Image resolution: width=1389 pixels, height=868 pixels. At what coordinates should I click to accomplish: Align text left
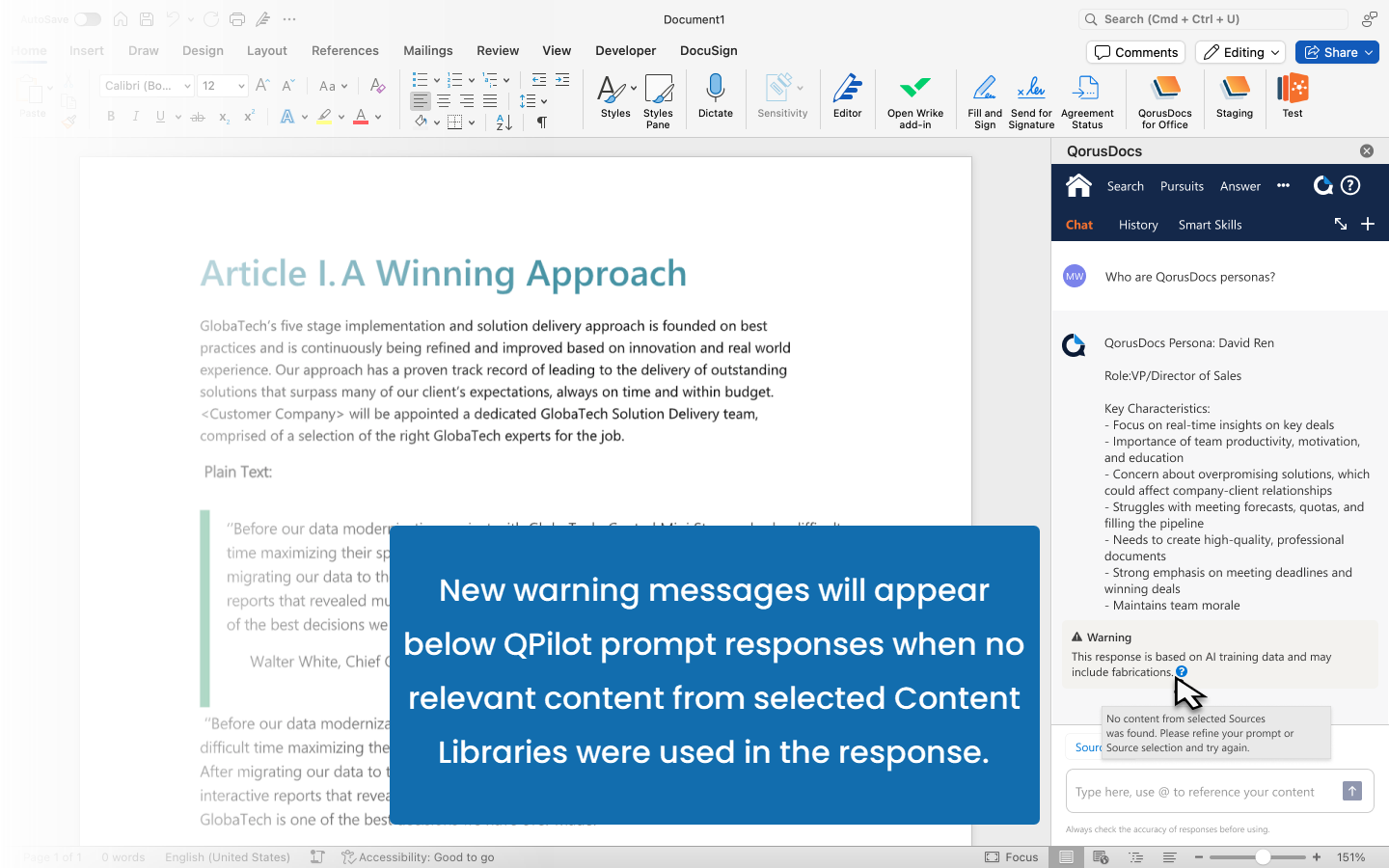click(421, 100)
